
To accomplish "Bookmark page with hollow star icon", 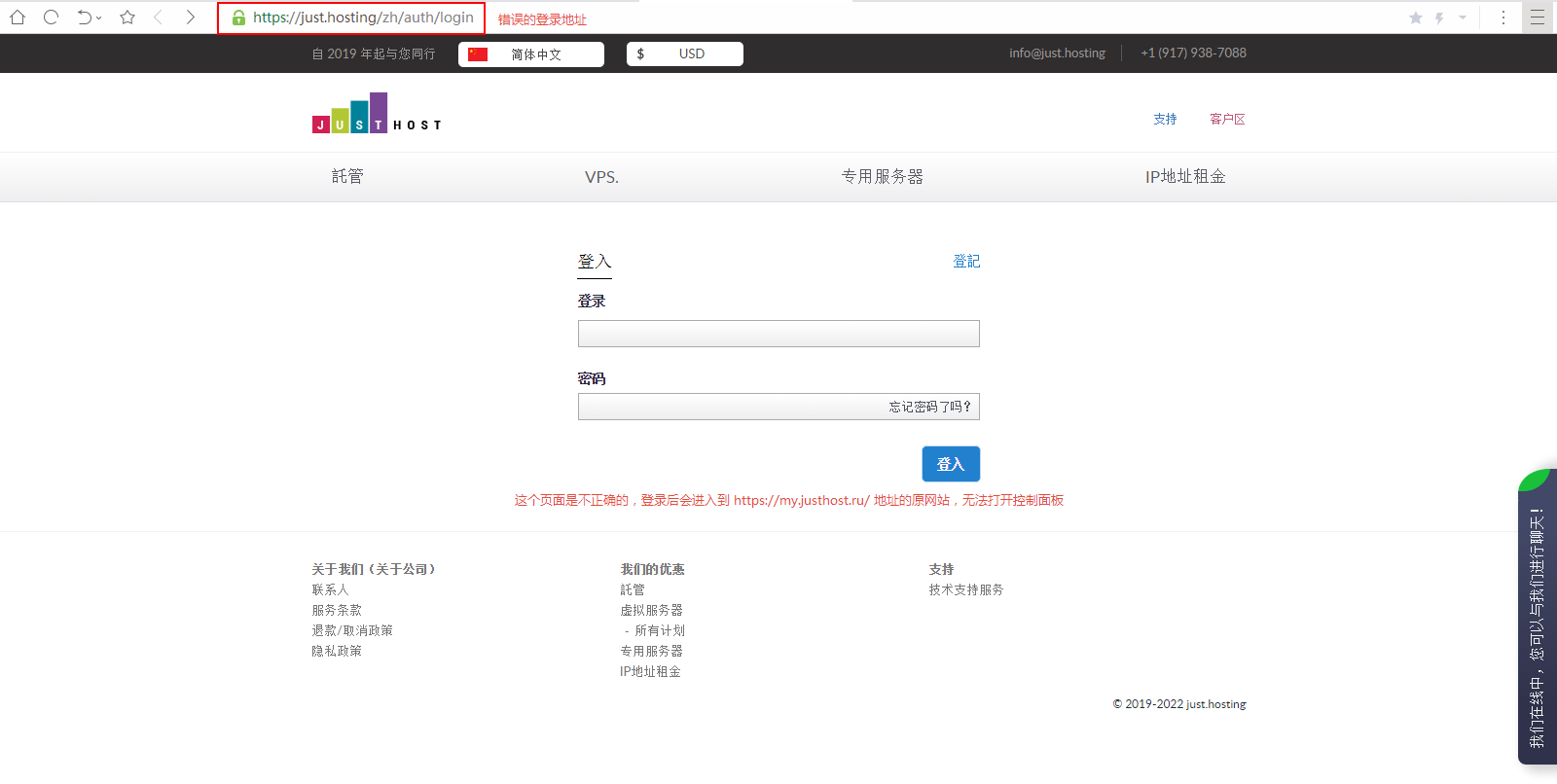I will (x=127, y=17).
